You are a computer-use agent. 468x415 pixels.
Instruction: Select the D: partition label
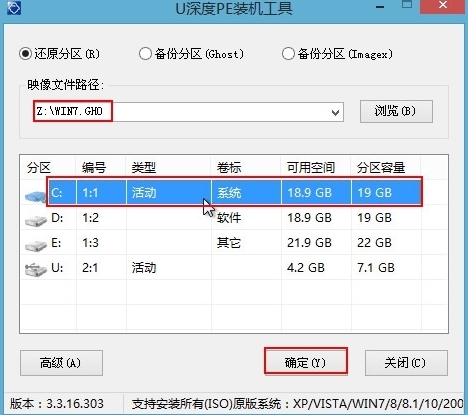(57, 218)
